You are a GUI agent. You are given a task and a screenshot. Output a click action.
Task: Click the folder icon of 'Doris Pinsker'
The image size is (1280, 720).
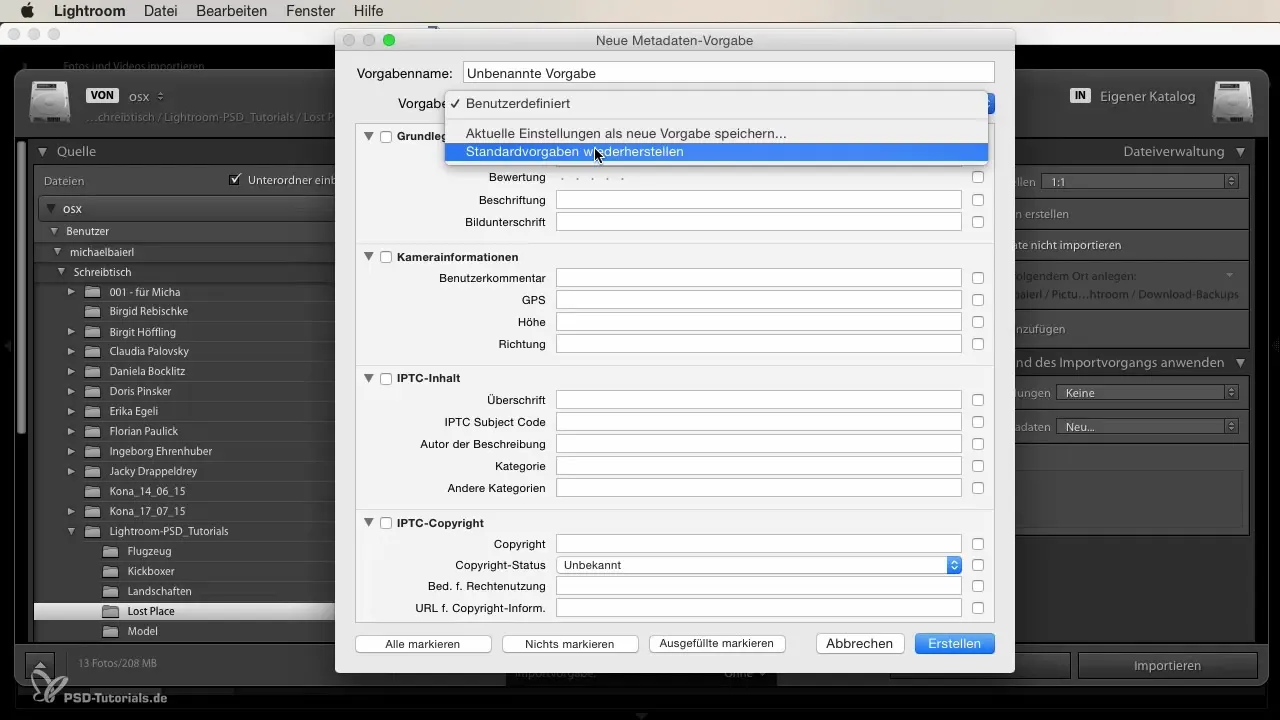[93, 391]
